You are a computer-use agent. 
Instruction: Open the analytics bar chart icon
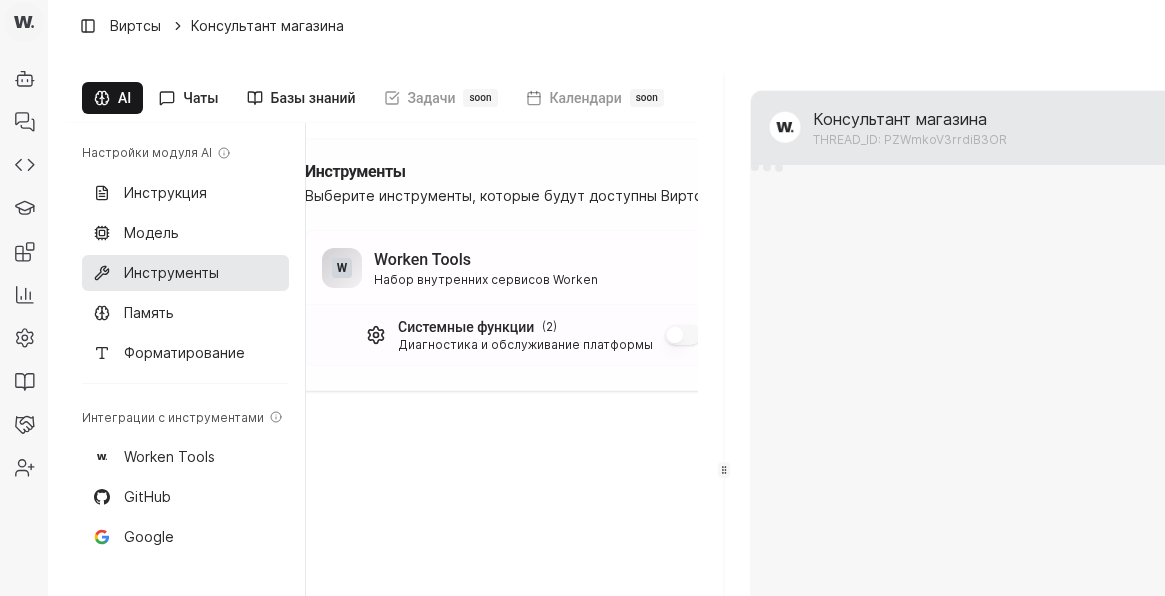click(24, 294)
